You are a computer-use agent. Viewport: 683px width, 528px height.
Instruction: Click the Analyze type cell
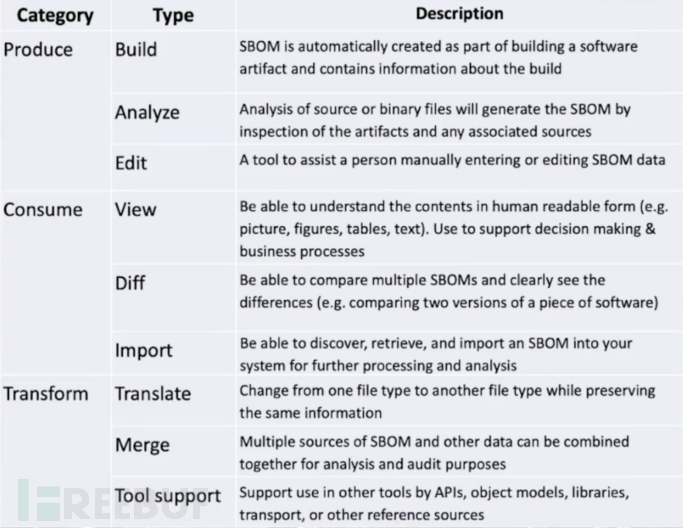click(147, 112)
